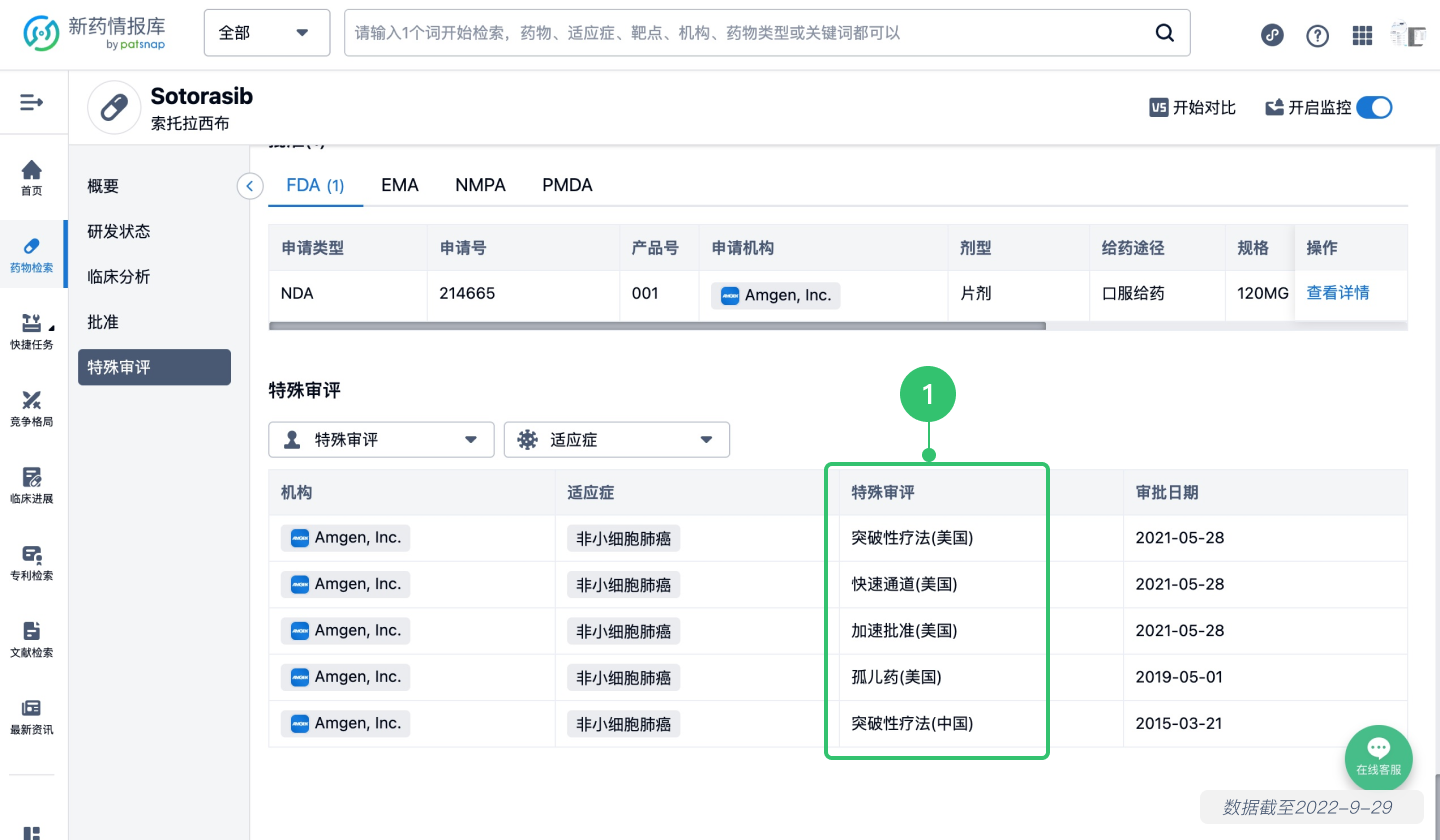Viewport: 1440px width, 840px height.
Task: Click 突破性疗法(中国) cell
Action: point(912,724)
